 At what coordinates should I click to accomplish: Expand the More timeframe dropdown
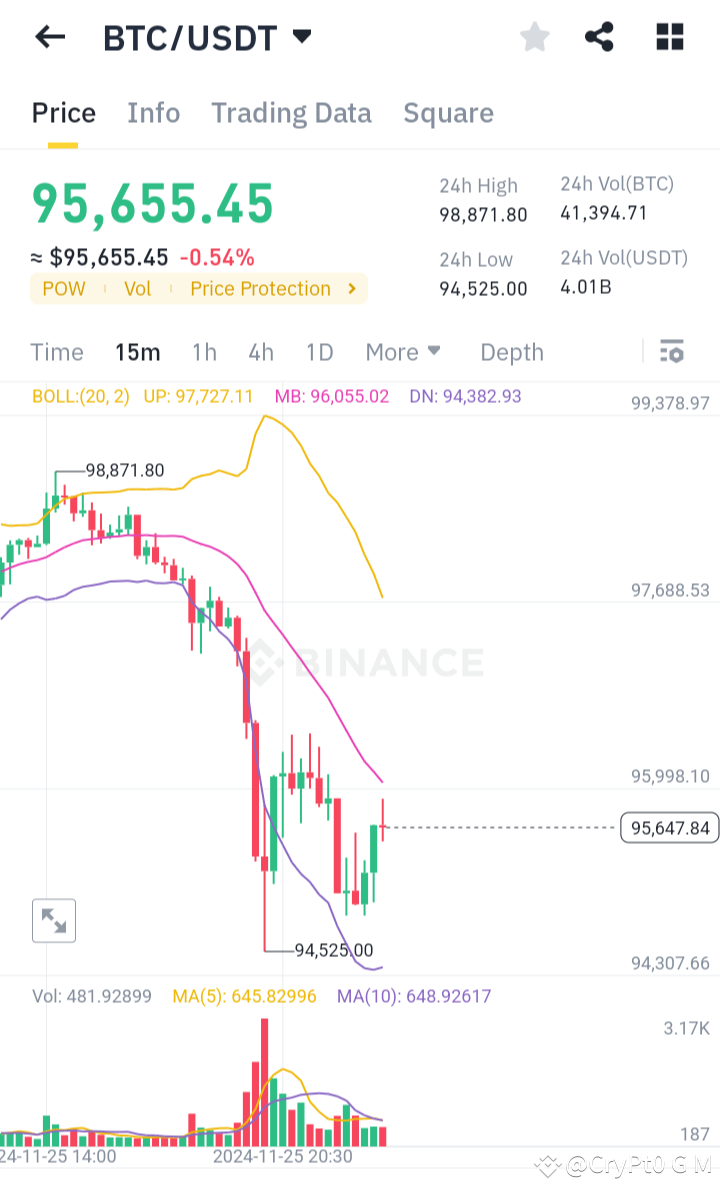[x=403, y=352]
